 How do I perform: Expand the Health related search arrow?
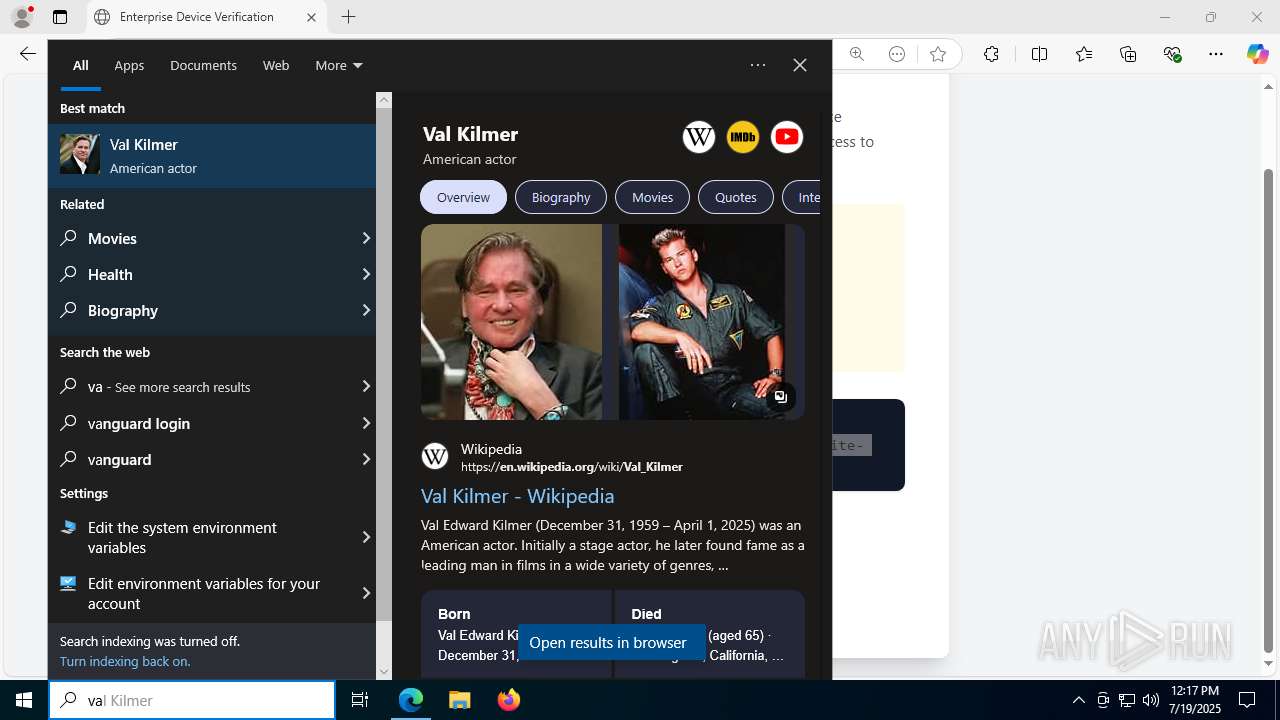tap(366, 274)
